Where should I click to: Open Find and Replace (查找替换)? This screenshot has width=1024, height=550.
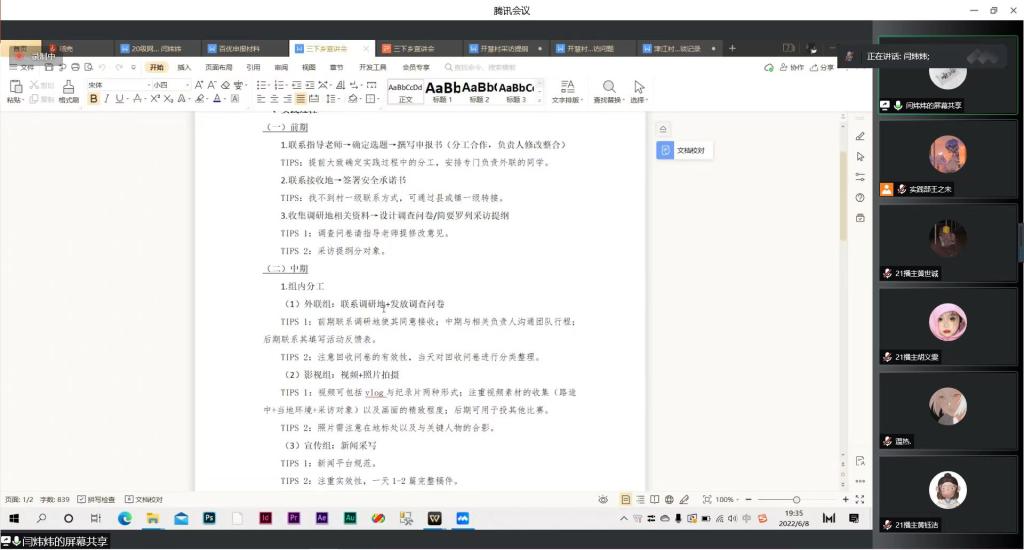(608, 91)
